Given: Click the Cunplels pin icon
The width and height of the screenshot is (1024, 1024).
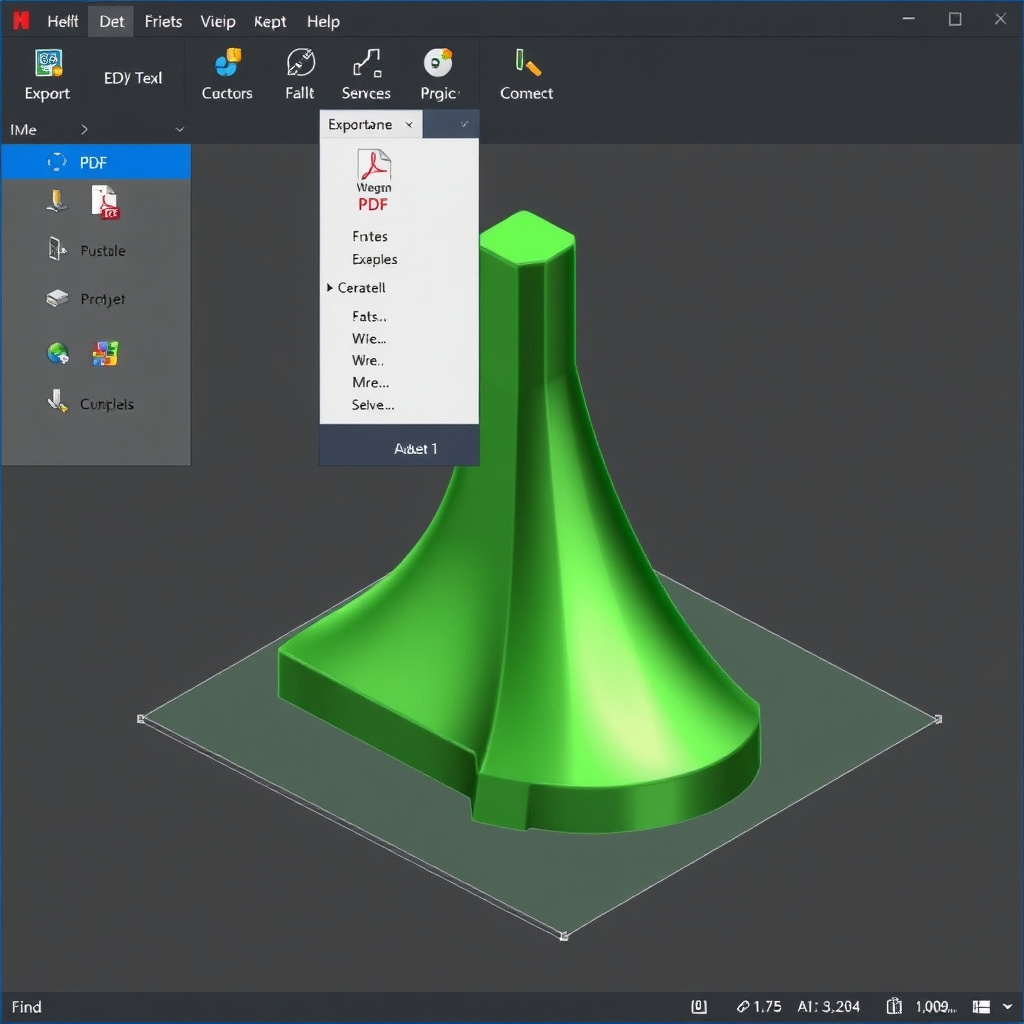Looking at the screenshot, I should pyautogui.click(x=57, y=401).
